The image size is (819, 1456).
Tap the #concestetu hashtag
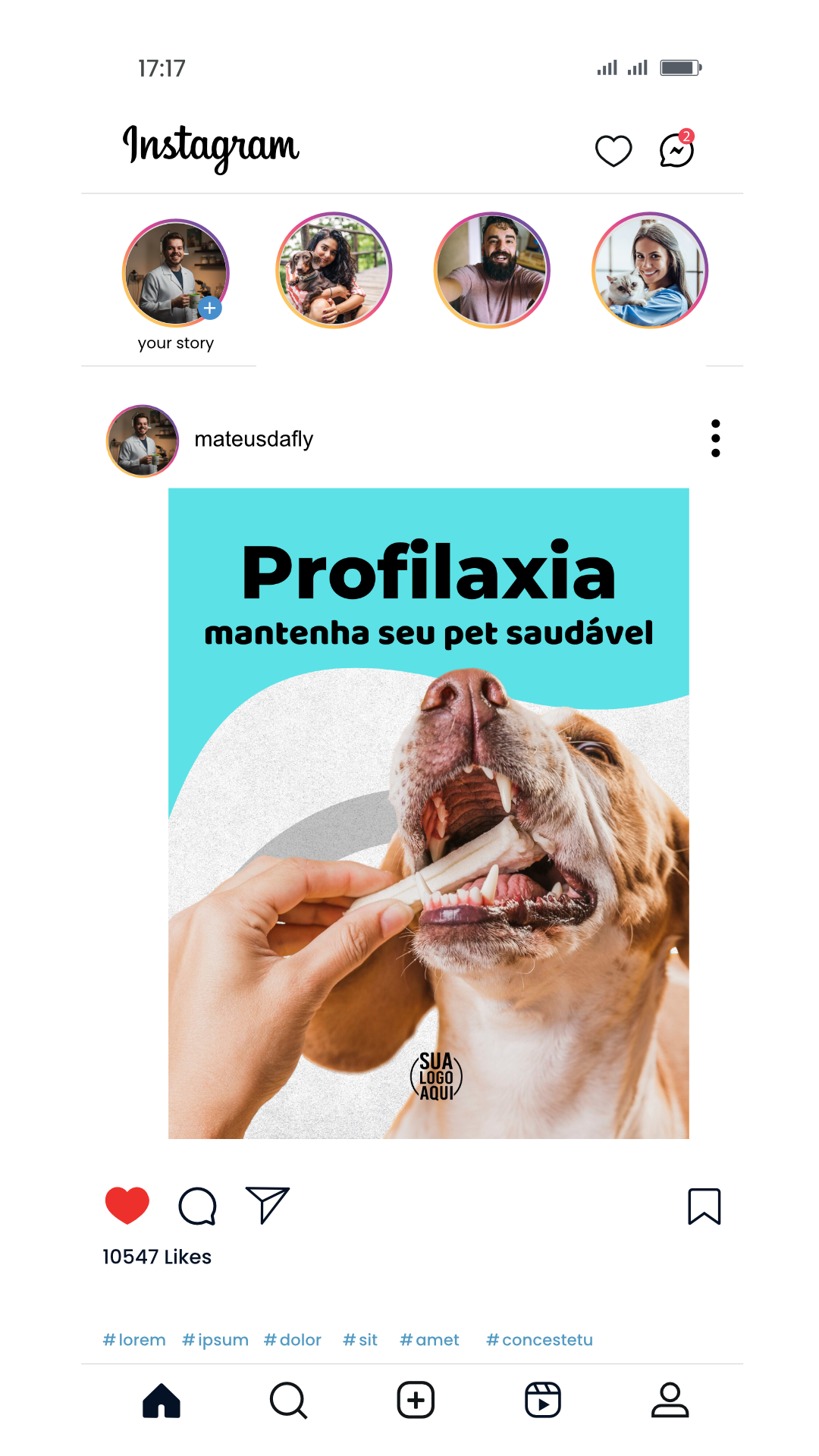(x=540, y=1340)
